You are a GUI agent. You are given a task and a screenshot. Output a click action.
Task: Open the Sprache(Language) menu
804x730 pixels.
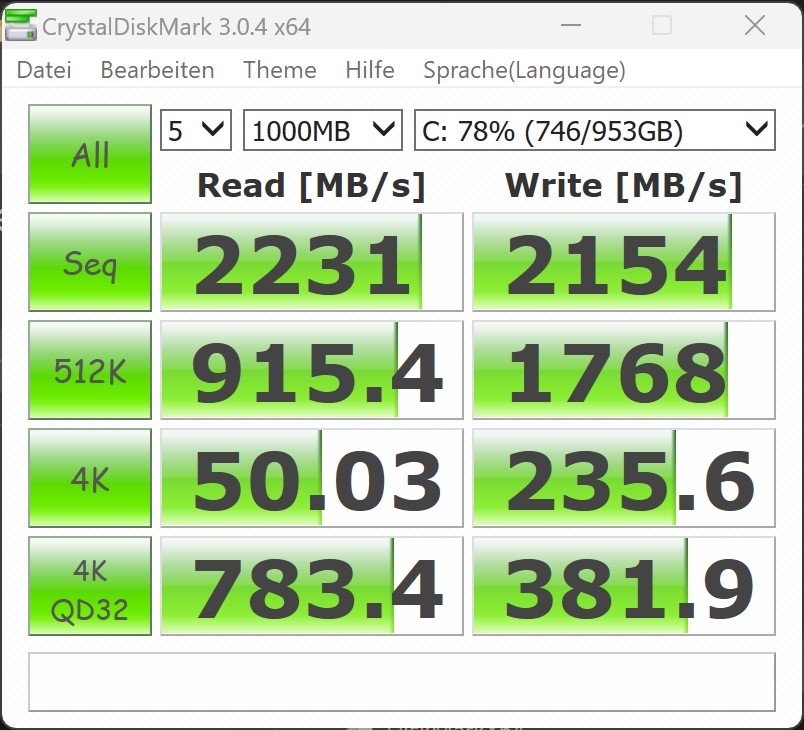524,71
